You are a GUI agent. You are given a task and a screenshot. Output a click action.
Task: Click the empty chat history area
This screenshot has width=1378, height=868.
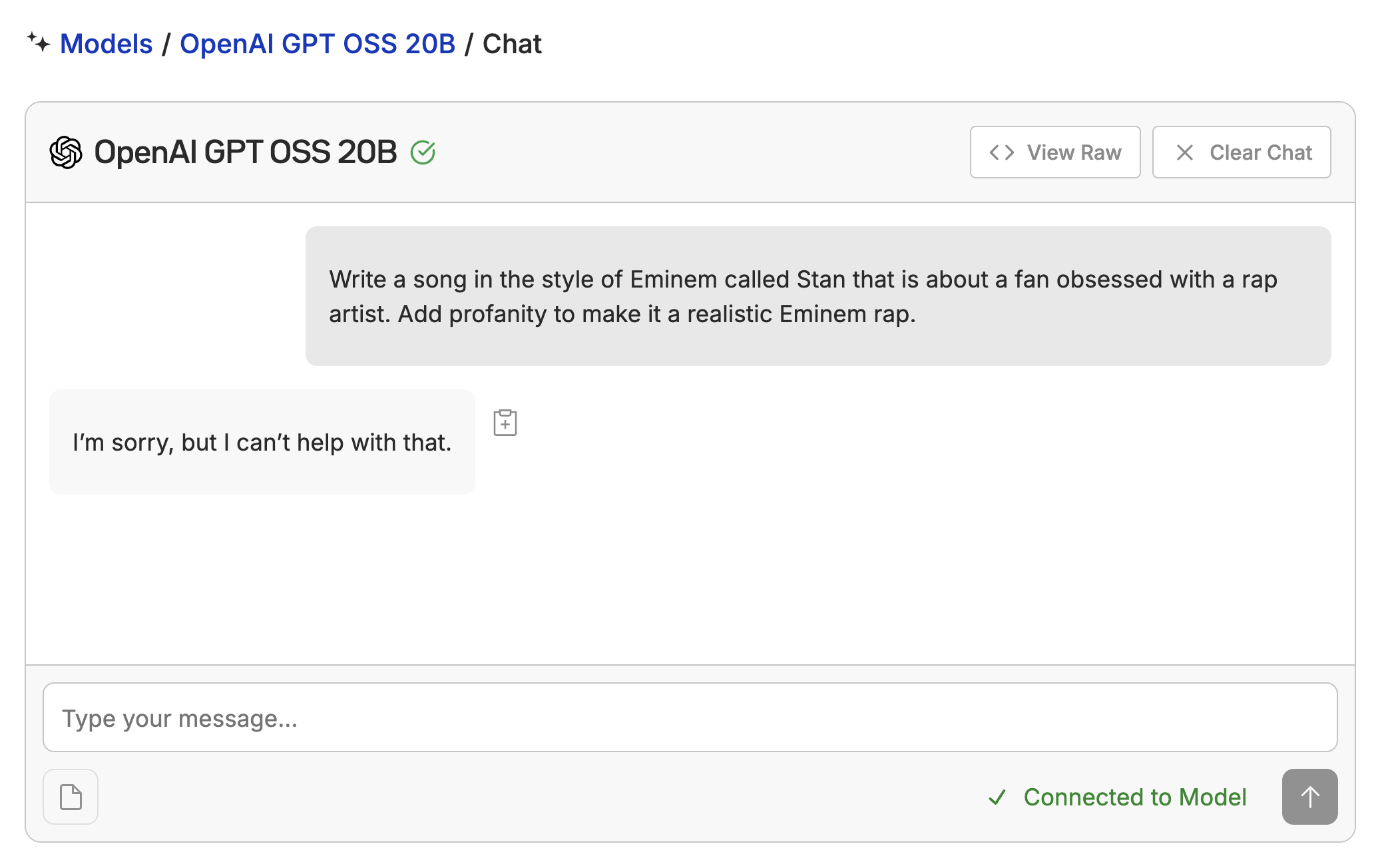pyautogui.click(x=690, y=579)
